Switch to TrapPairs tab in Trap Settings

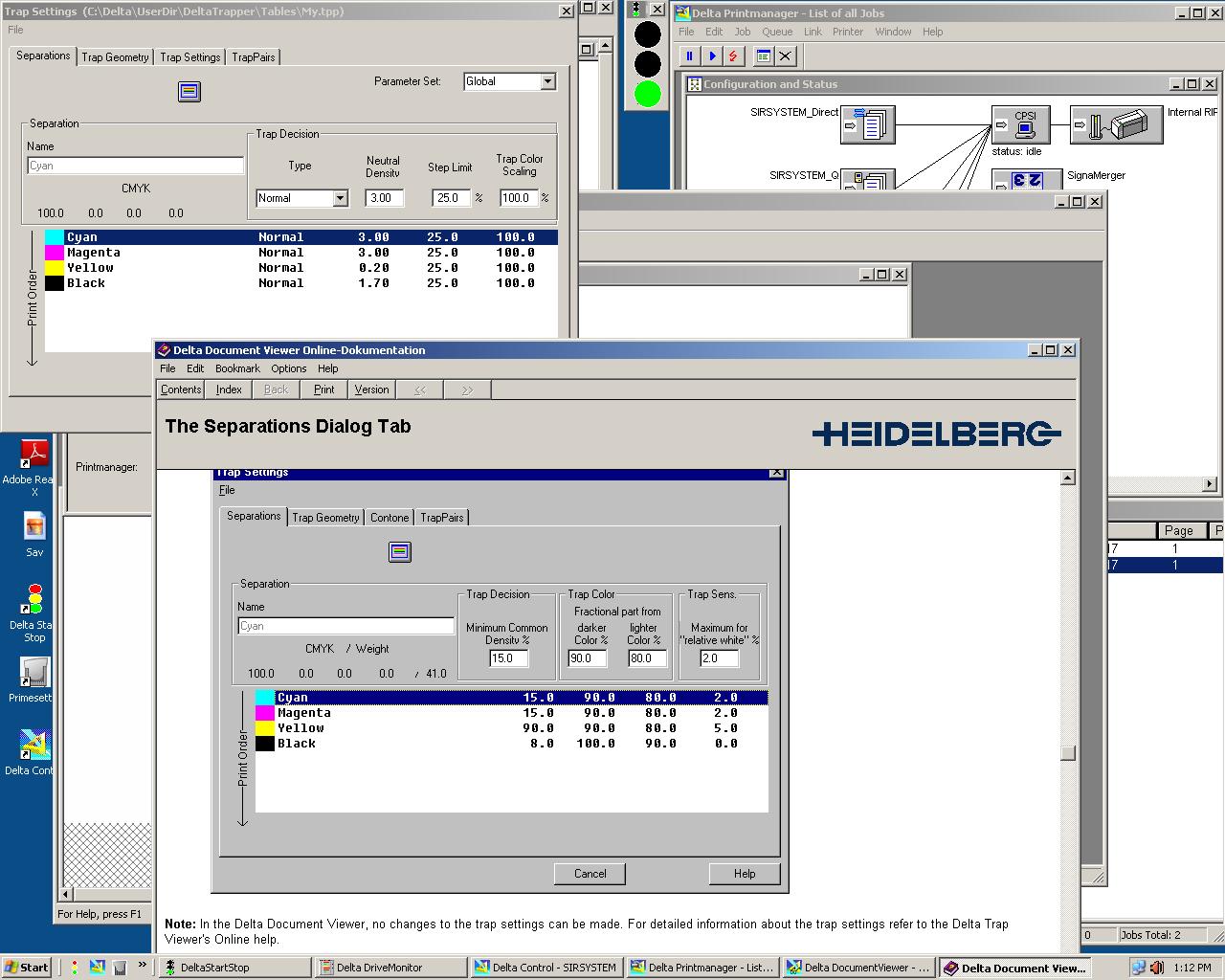pyautogui.click(x=254, y=57)
